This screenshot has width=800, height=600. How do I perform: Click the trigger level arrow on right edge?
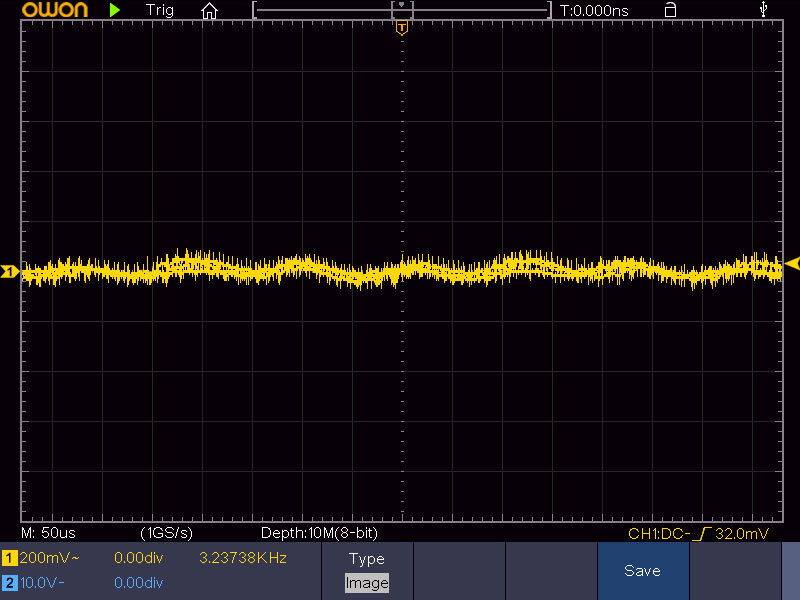click(x=792, y=263)
